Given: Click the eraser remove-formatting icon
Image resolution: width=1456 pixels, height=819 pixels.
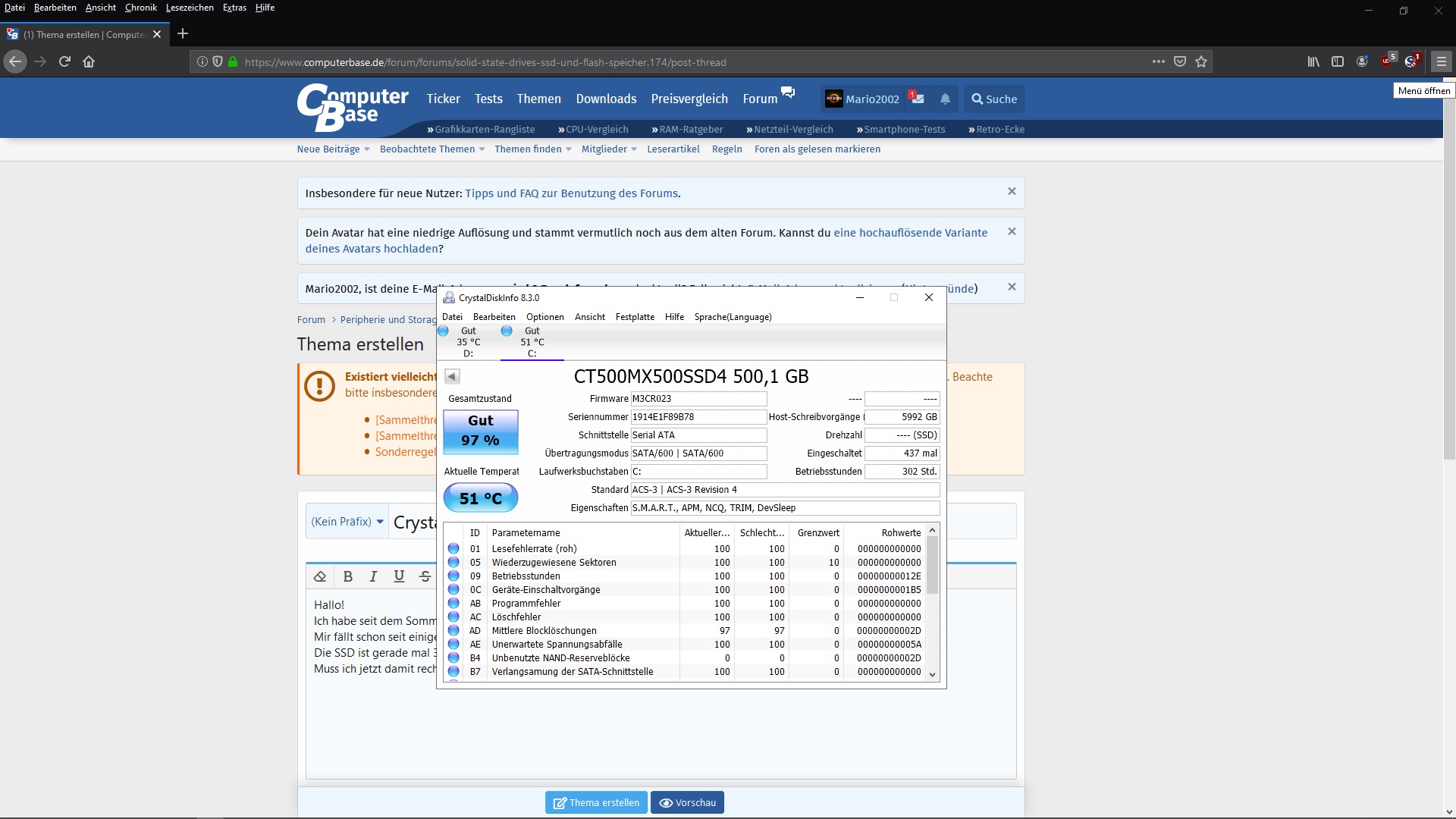Looking at the screenshot, I should point(320,576).
